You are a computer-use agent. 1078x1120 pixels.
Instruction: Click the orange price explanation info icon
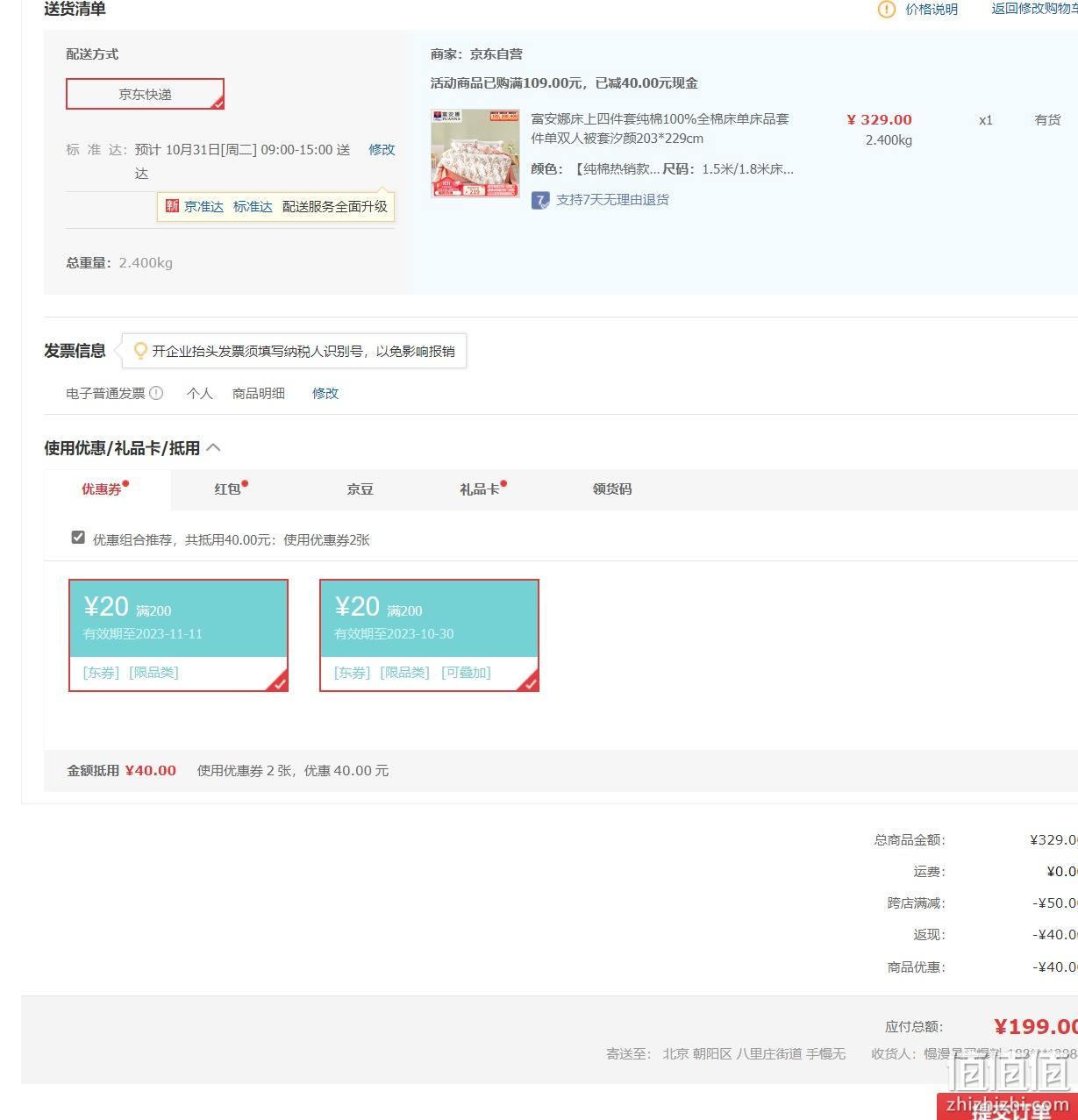pyautogui.click(x=887, y=10)
